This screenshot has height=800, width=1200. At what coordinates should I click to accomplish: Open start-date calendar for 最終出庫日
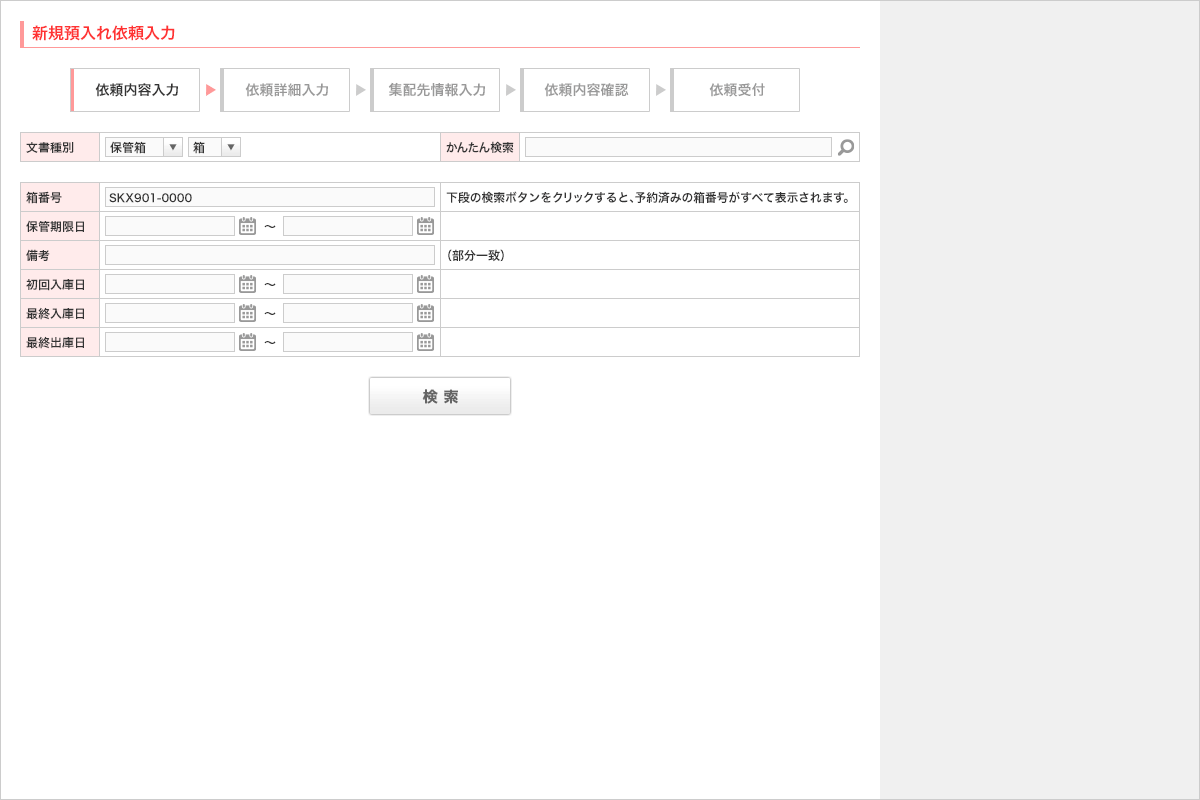click(x=247, y=342)
